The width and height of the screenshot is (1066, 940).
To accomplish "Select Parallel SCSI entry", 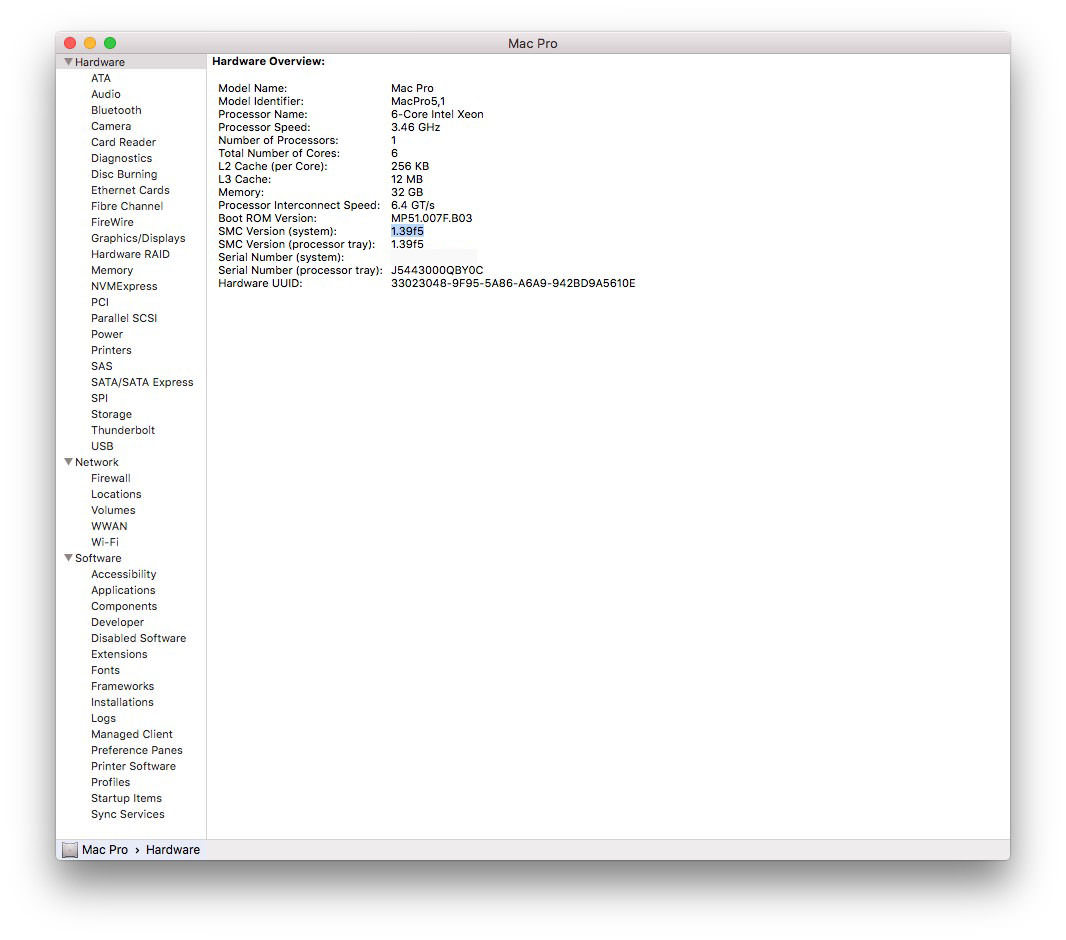I will click(x=124, y=318).
